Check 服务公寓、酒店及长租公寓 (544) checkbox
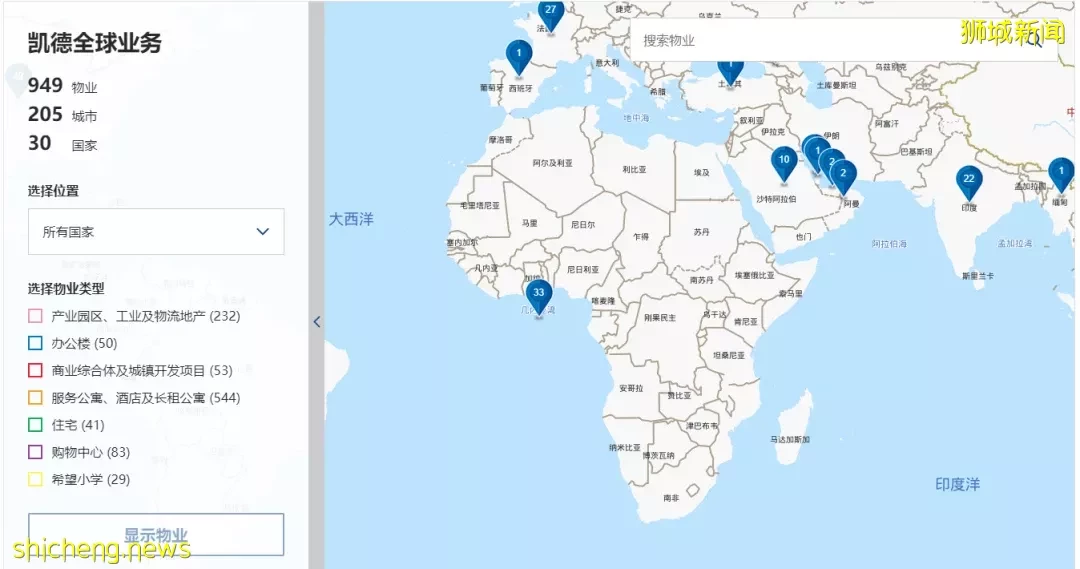The width and height of the screenshot is (1080, 569). 35,397
